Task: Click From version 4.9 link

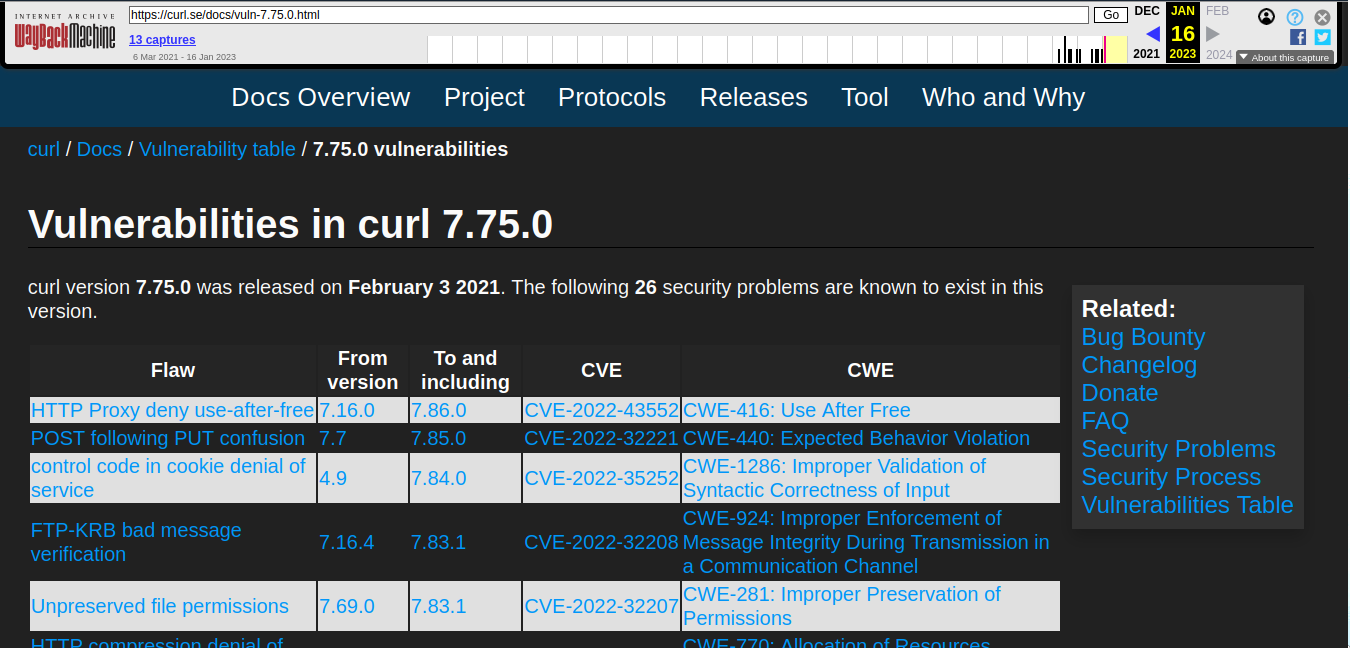Action: (x=333, y=478)
